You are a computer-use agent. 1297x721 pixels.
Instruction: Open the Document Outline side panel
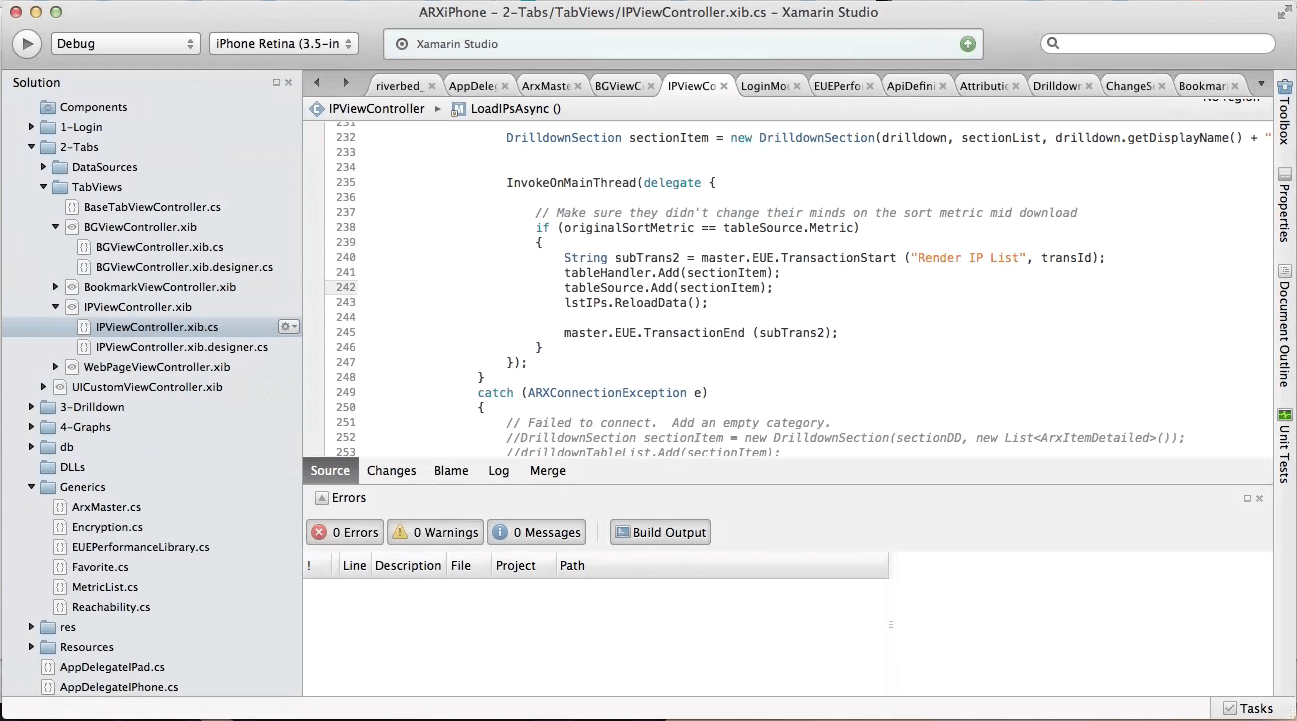(x=1284, y=327)
